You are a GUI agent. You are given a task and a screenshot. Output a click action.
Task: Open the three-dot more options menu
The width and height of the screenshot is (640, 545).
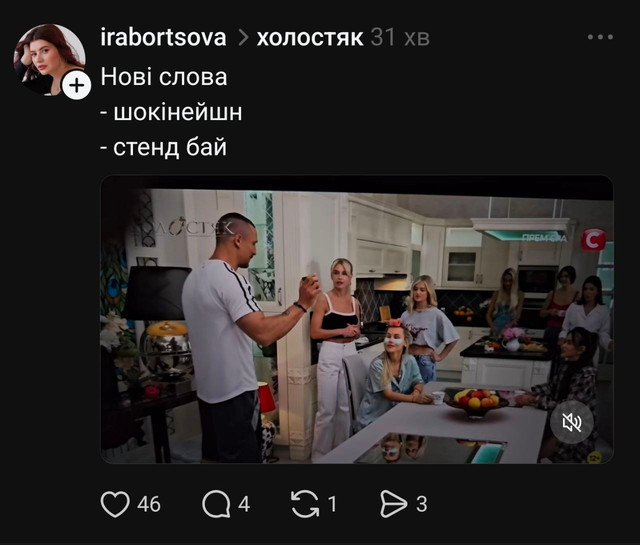pyautogui.click(x=600, y=37)
